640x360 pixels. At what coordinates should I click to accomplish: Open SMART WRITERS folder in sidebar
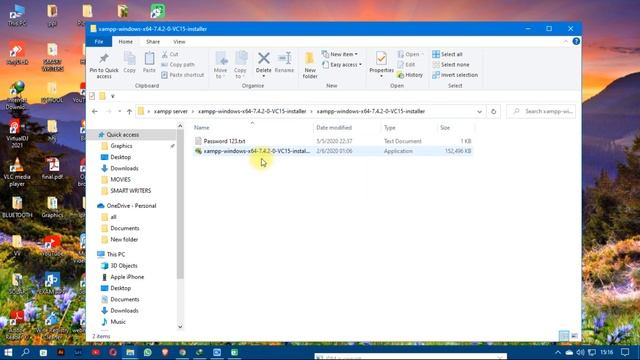coord(131,191)
